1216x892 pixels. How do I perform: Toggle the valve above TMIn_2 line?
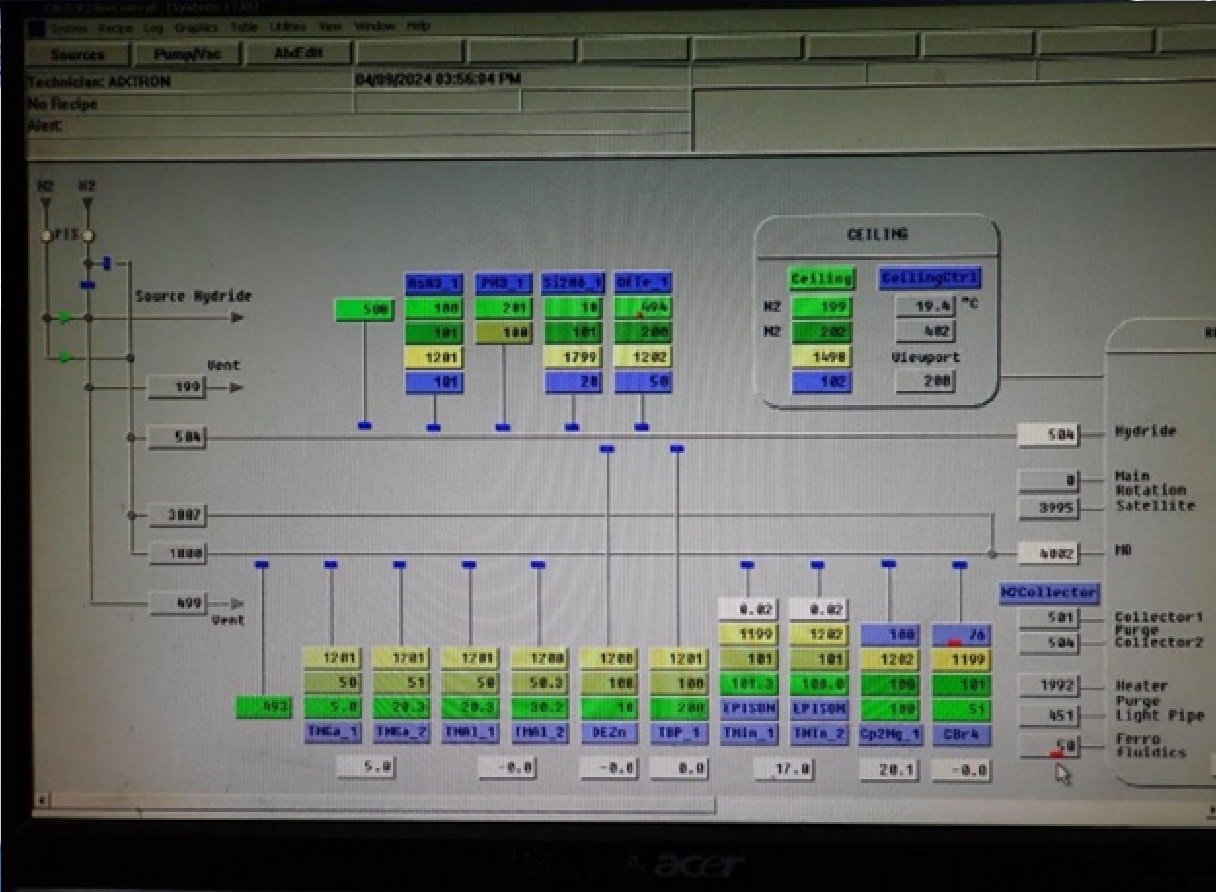pyautogui.click(x=818, y=565)
